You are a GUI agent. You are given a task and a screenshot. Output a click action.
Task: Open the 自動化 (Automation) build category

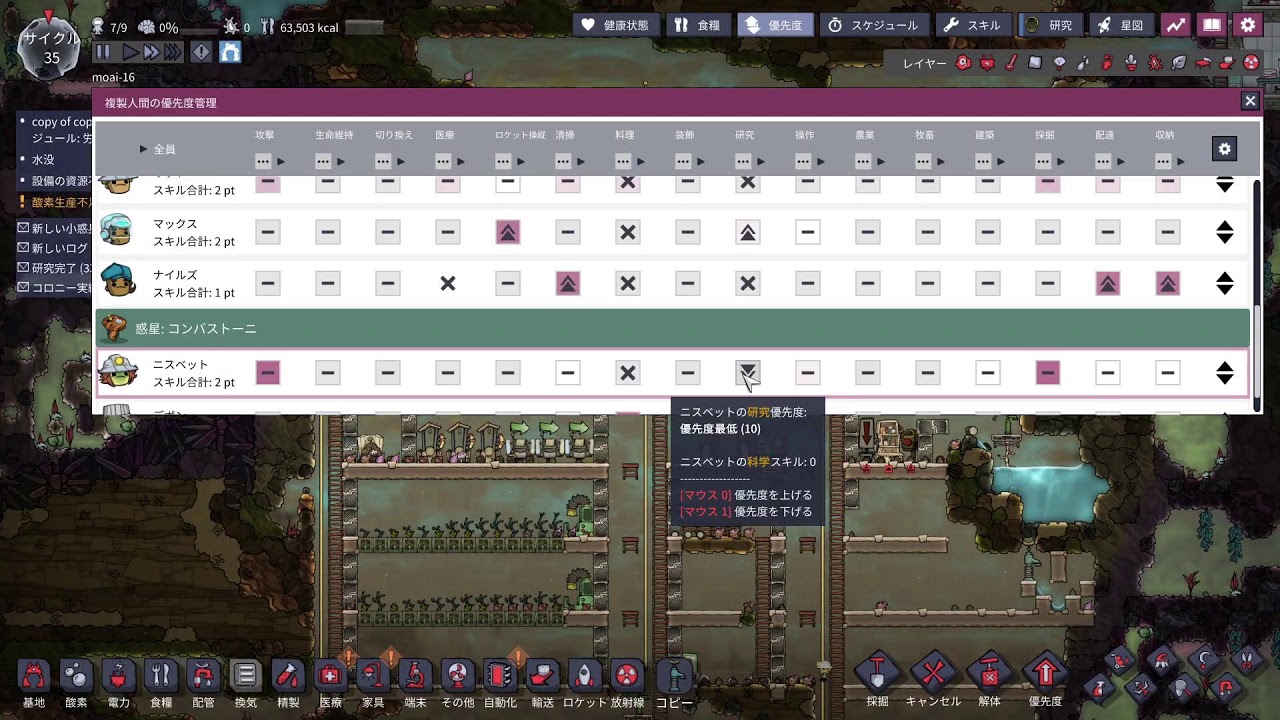pos(500,677)
